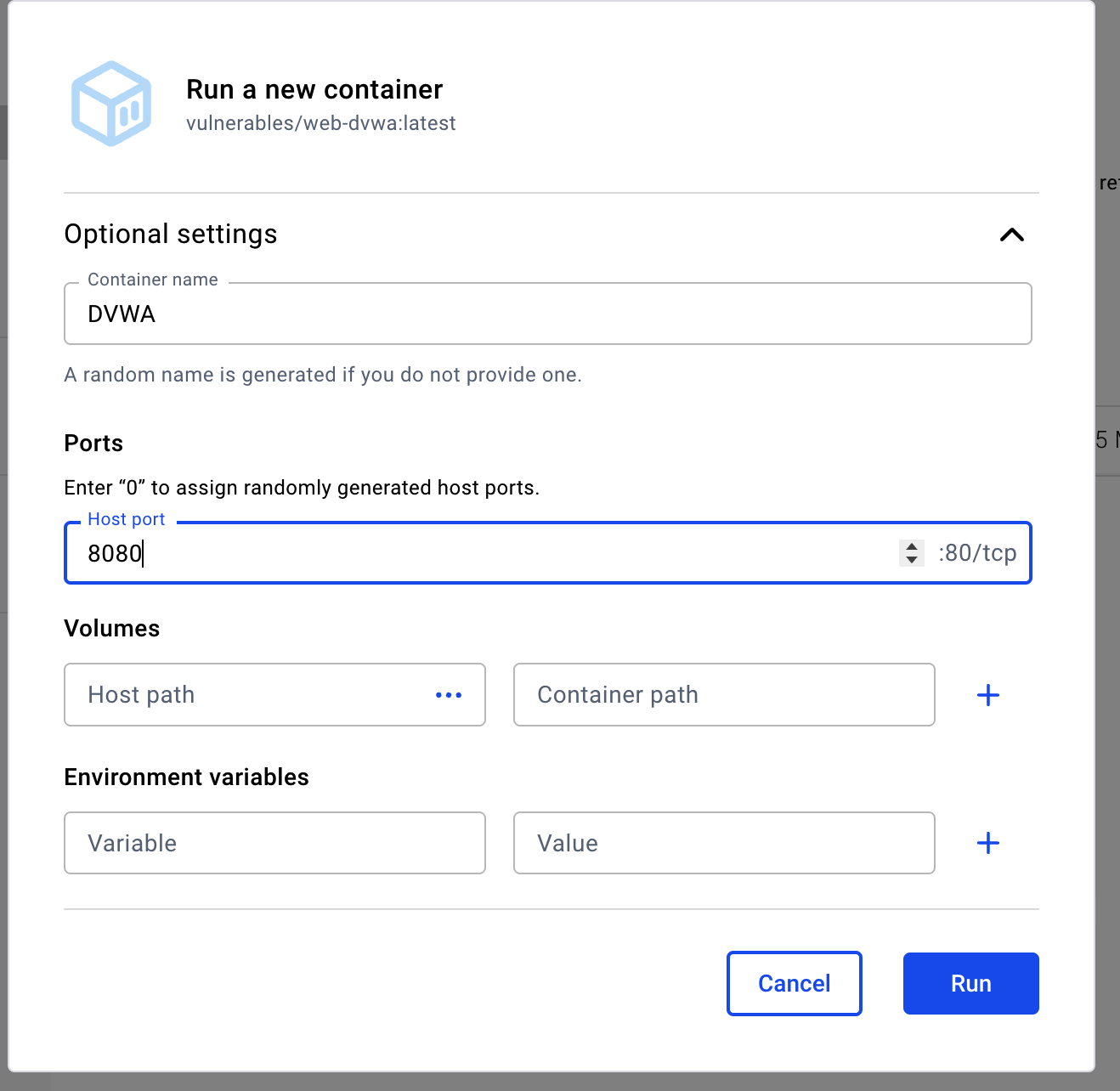
Task: Click the :80/tcp container port label
Action: [x=977, y=553]
